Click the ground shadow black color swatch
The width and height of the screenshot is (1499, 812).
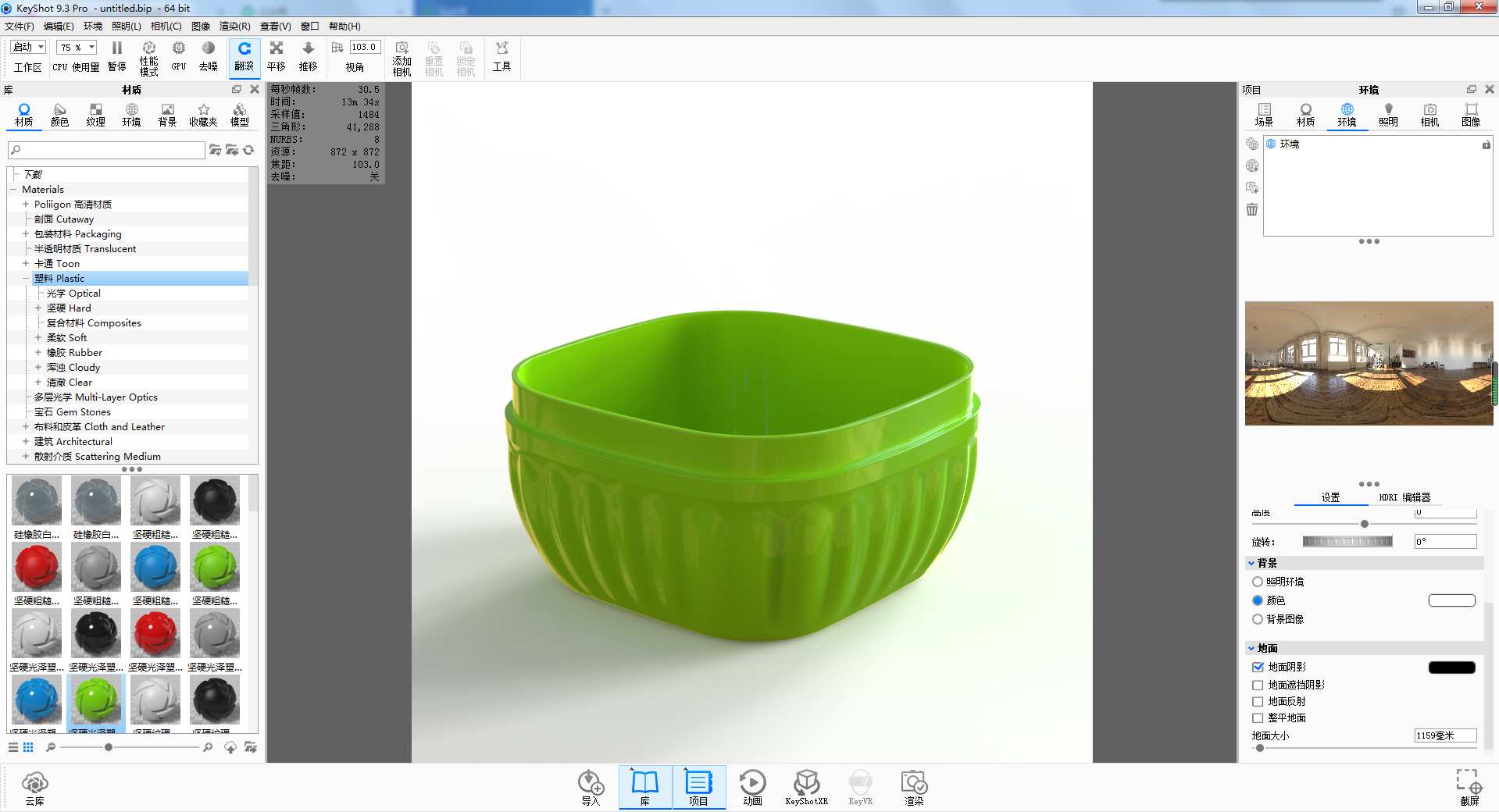[1452, 667]
